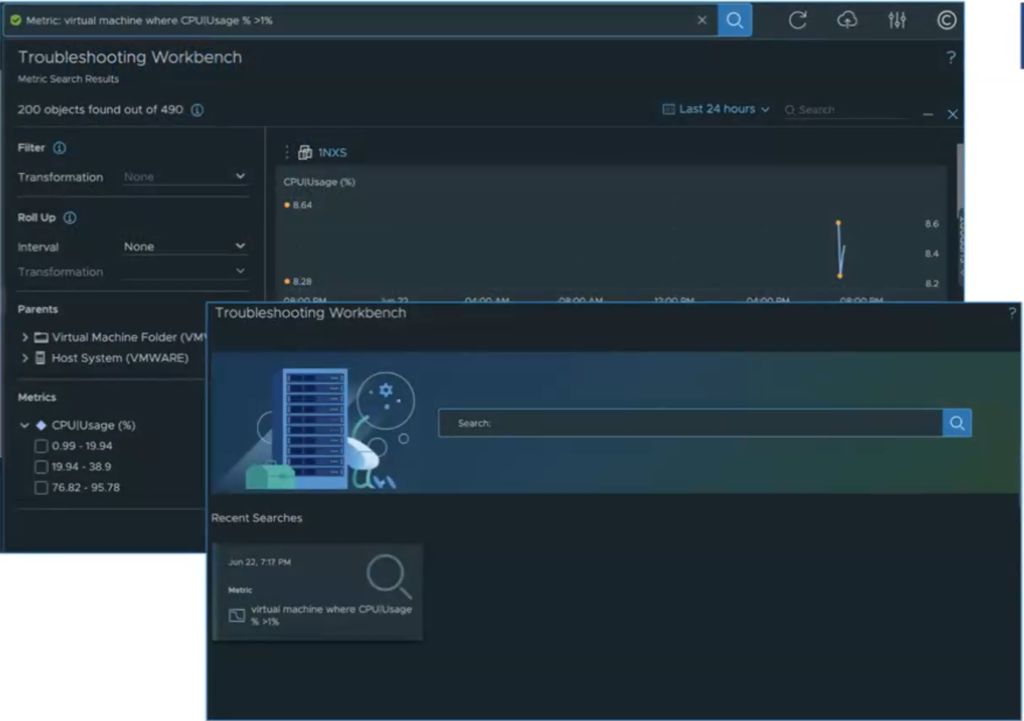Expand the Virtual Machine Folder node

25,337
